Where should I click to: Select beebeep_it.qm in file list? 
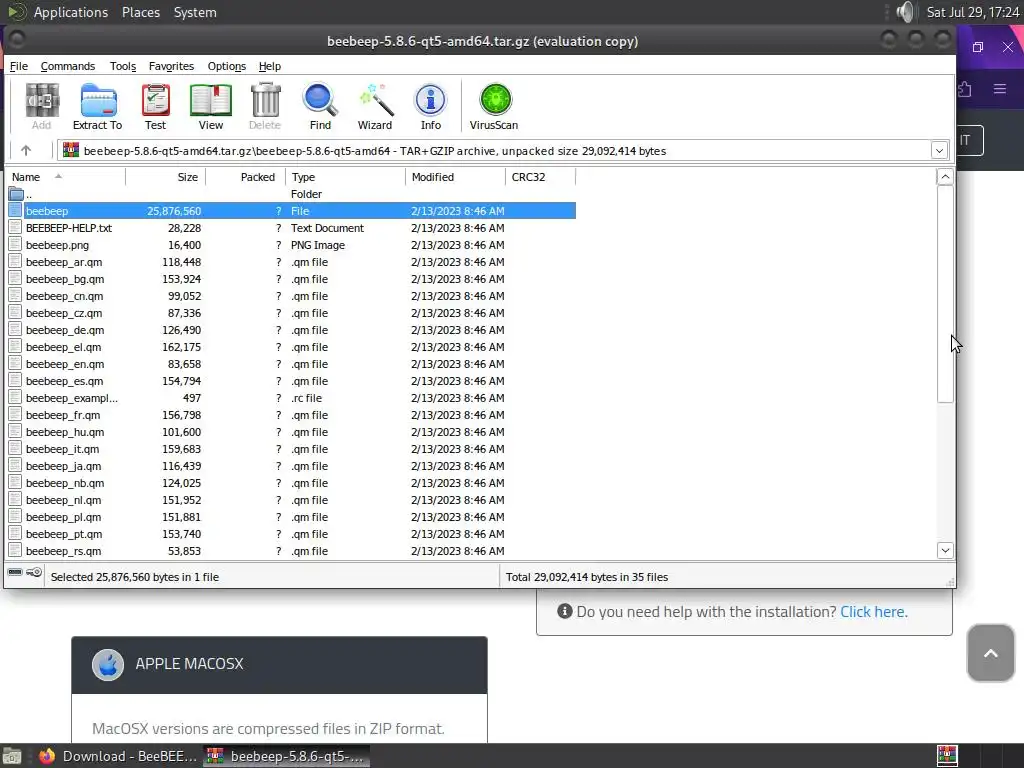point(292,449)
